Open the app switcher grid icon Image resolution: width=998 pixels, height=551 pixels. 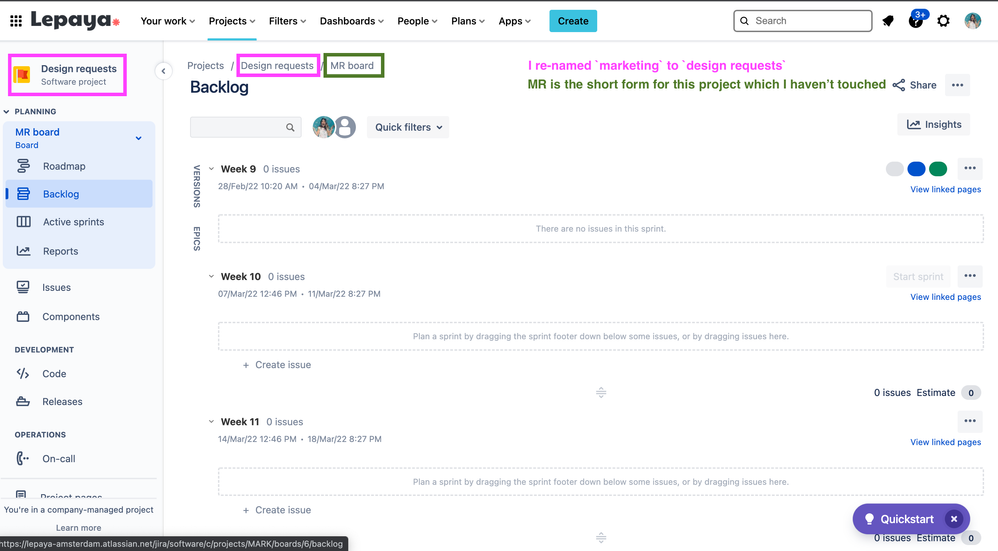(16, 21)
